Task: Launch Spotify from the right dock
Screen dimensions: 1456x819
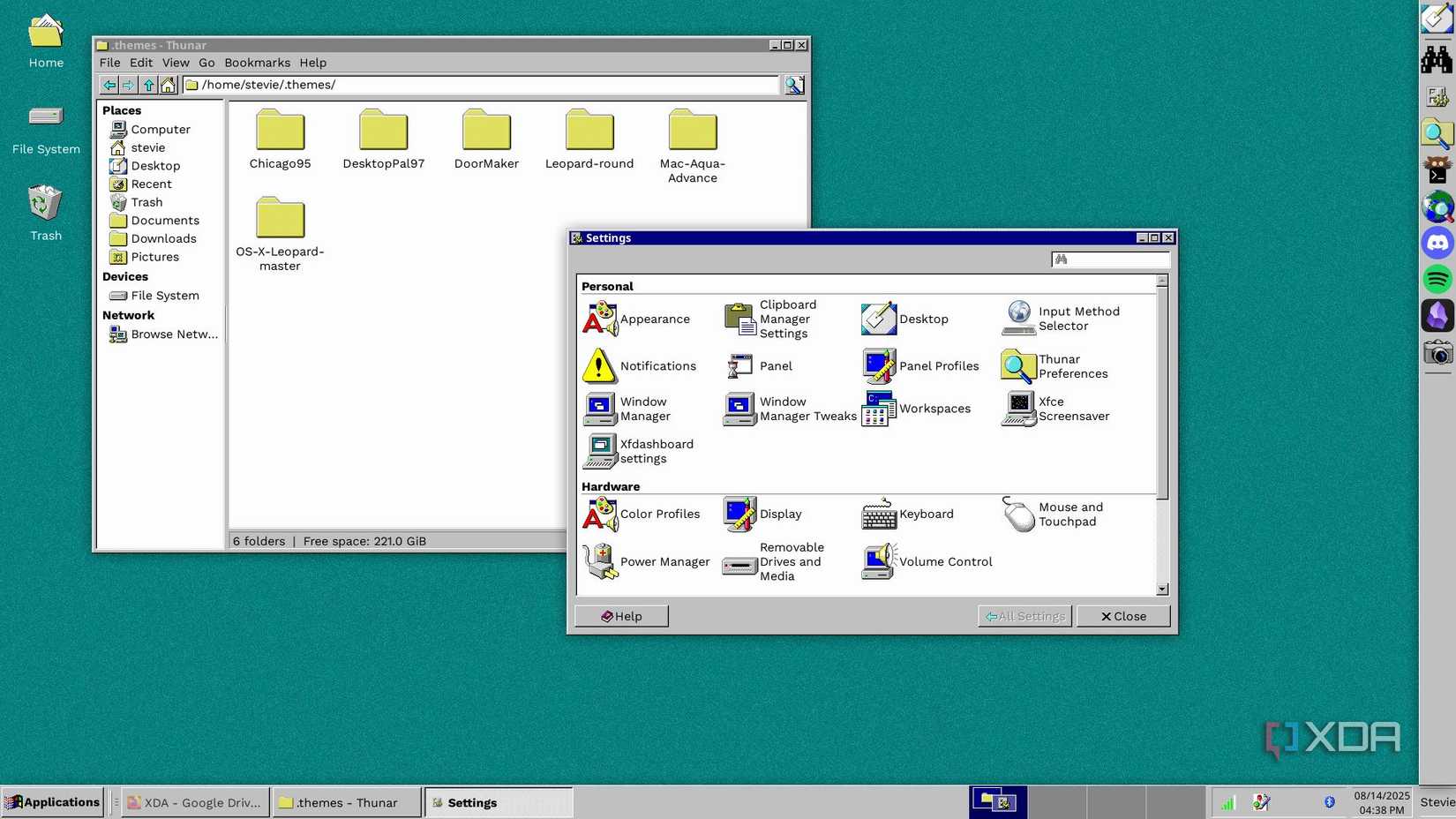Action: [x=1437, y=279]
